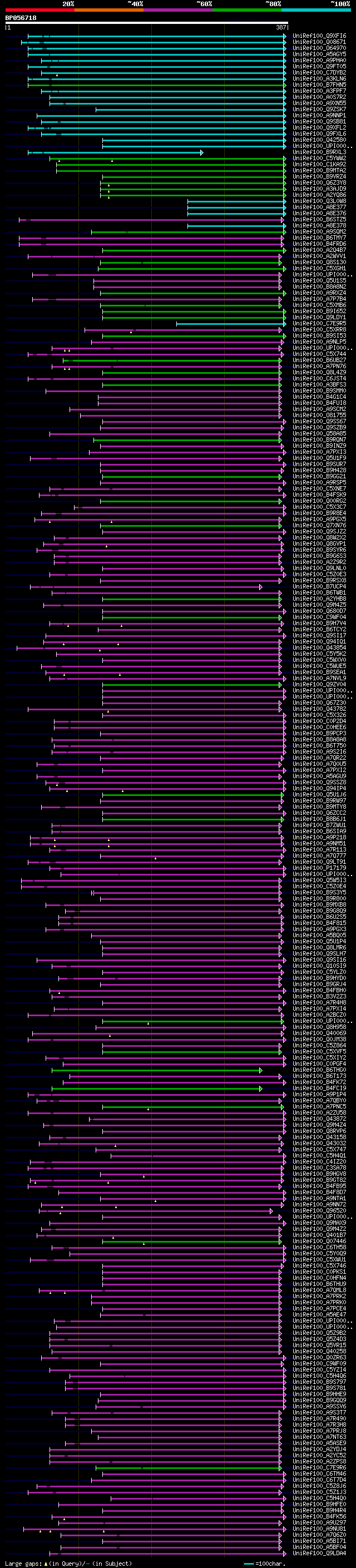Select the BP056718 query name label

(x=21, y=18)
